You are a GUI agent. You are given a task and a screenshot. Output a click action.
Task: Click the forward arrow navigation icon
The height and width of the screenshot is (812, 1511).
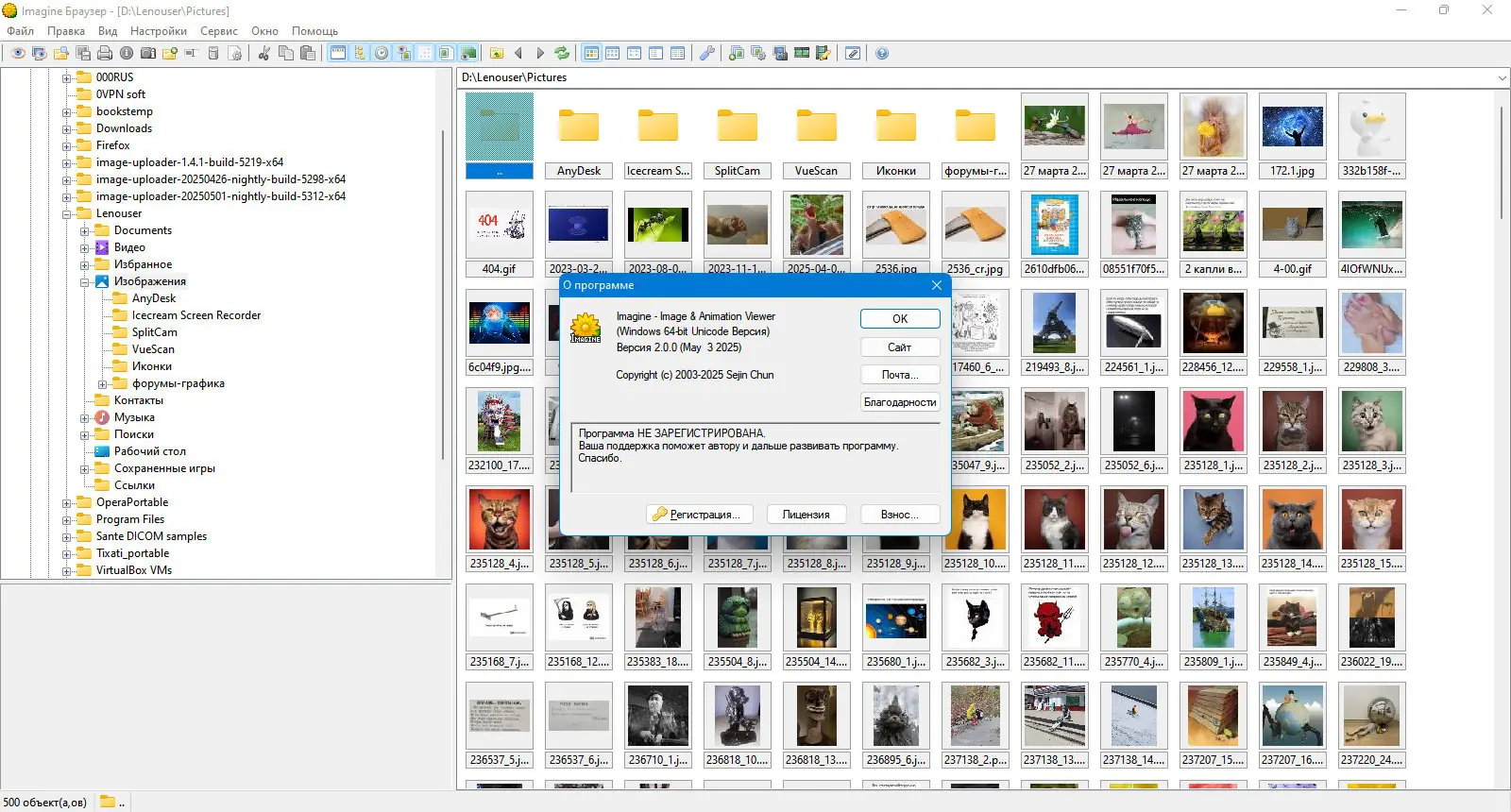point(540,54)
